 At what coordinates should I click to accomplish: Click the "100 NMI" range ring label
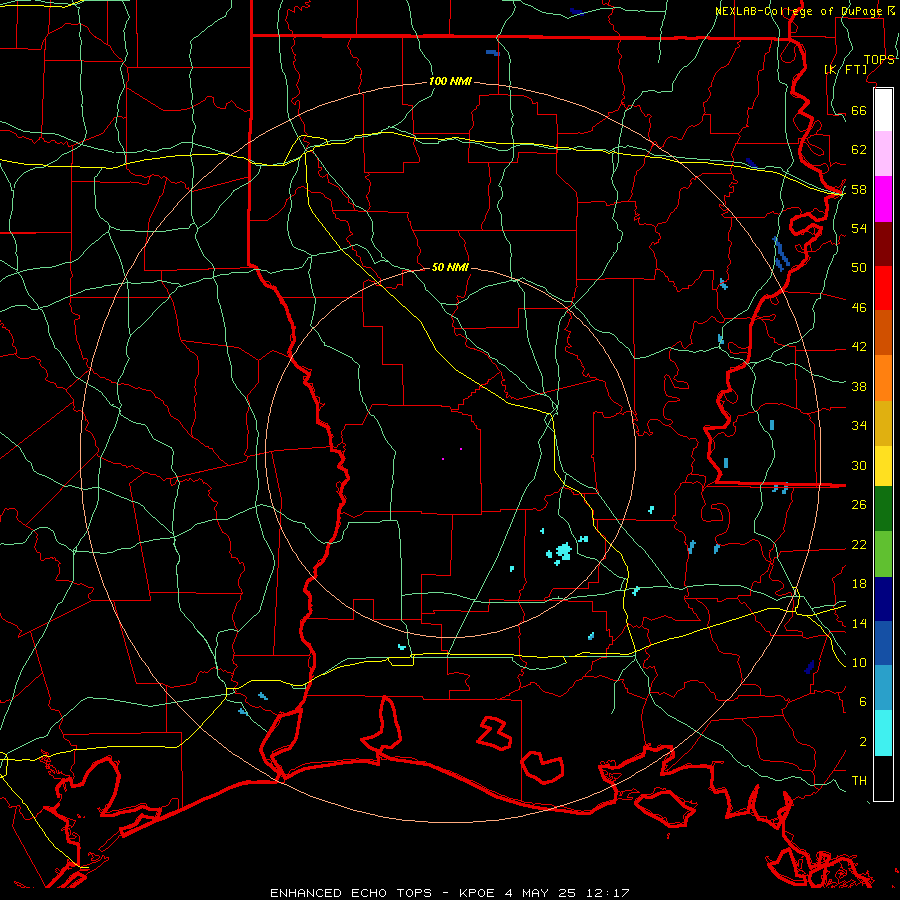tap(450, 82)
